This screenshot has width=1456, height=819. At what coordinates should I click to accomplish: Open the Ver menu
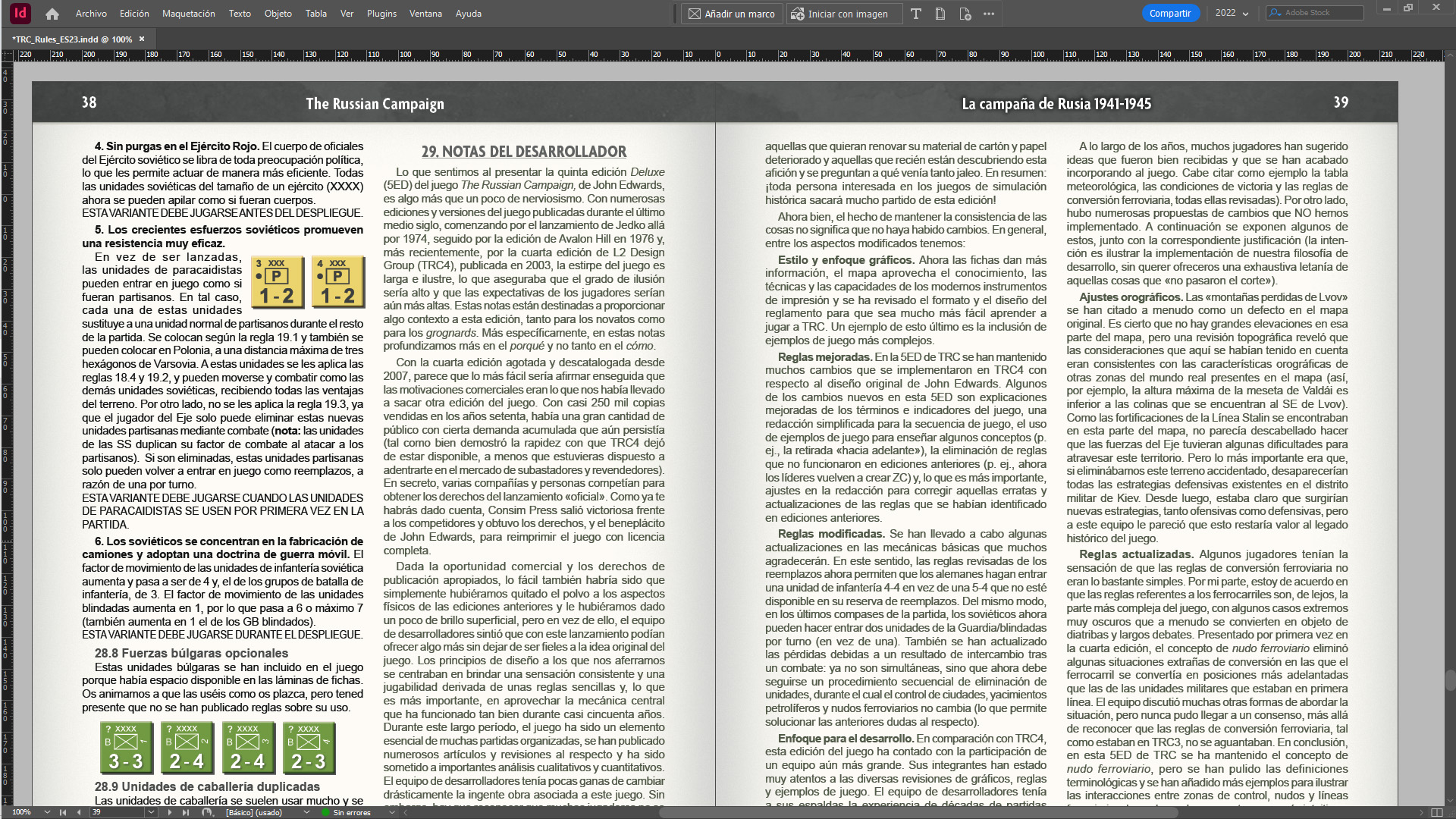[x=347, y=14]
